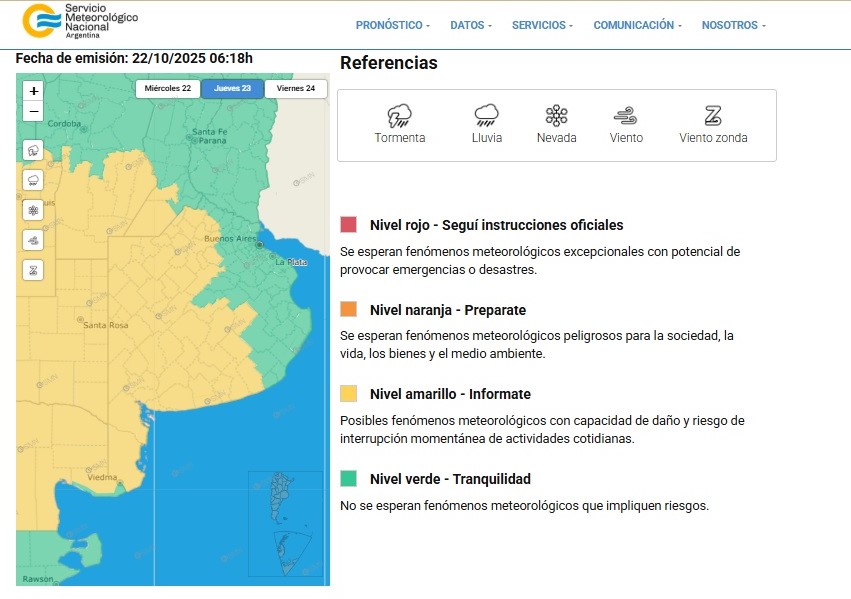Screen dimensions: 851x599
Task: Toggle rain alerts layer on map
Action: pos(34,181)
